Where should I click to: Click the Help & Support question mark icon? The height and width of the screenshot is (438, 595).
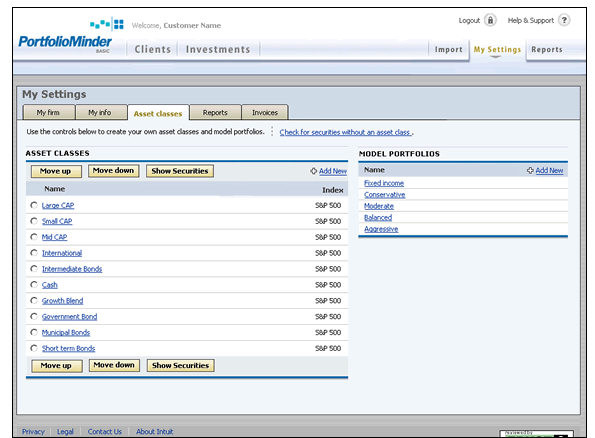pos(564,20)
